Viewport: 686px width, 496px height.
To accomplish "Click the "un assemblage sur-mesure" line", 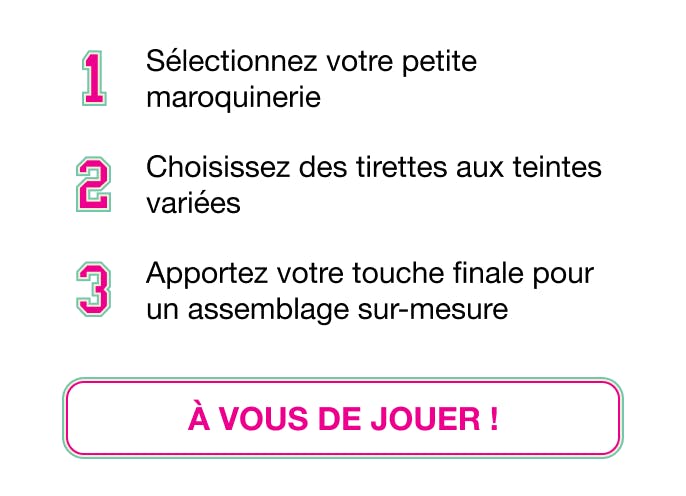I will pos(327,309).
